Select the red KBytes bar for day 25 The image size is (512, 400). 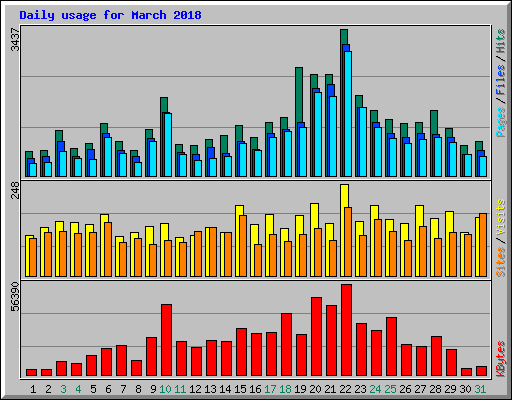pyautogui.click(x=391, y=346)
